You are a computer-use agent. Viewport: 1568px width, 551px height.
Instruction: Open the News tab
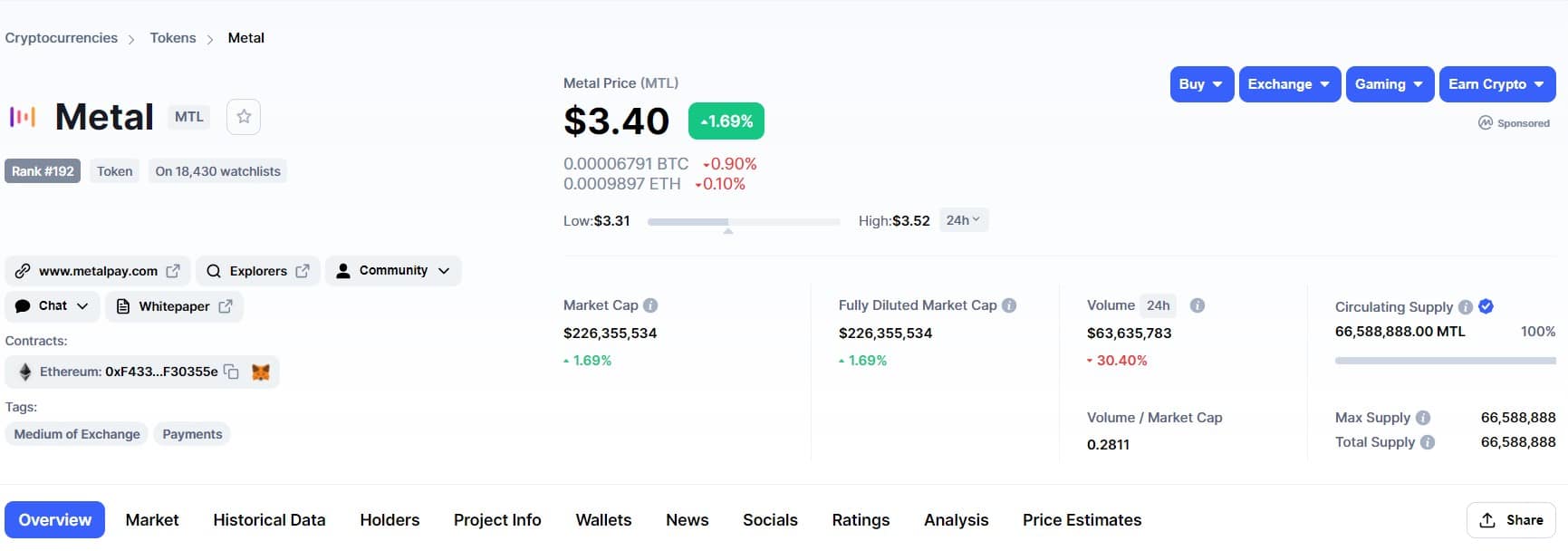[688, 520]
